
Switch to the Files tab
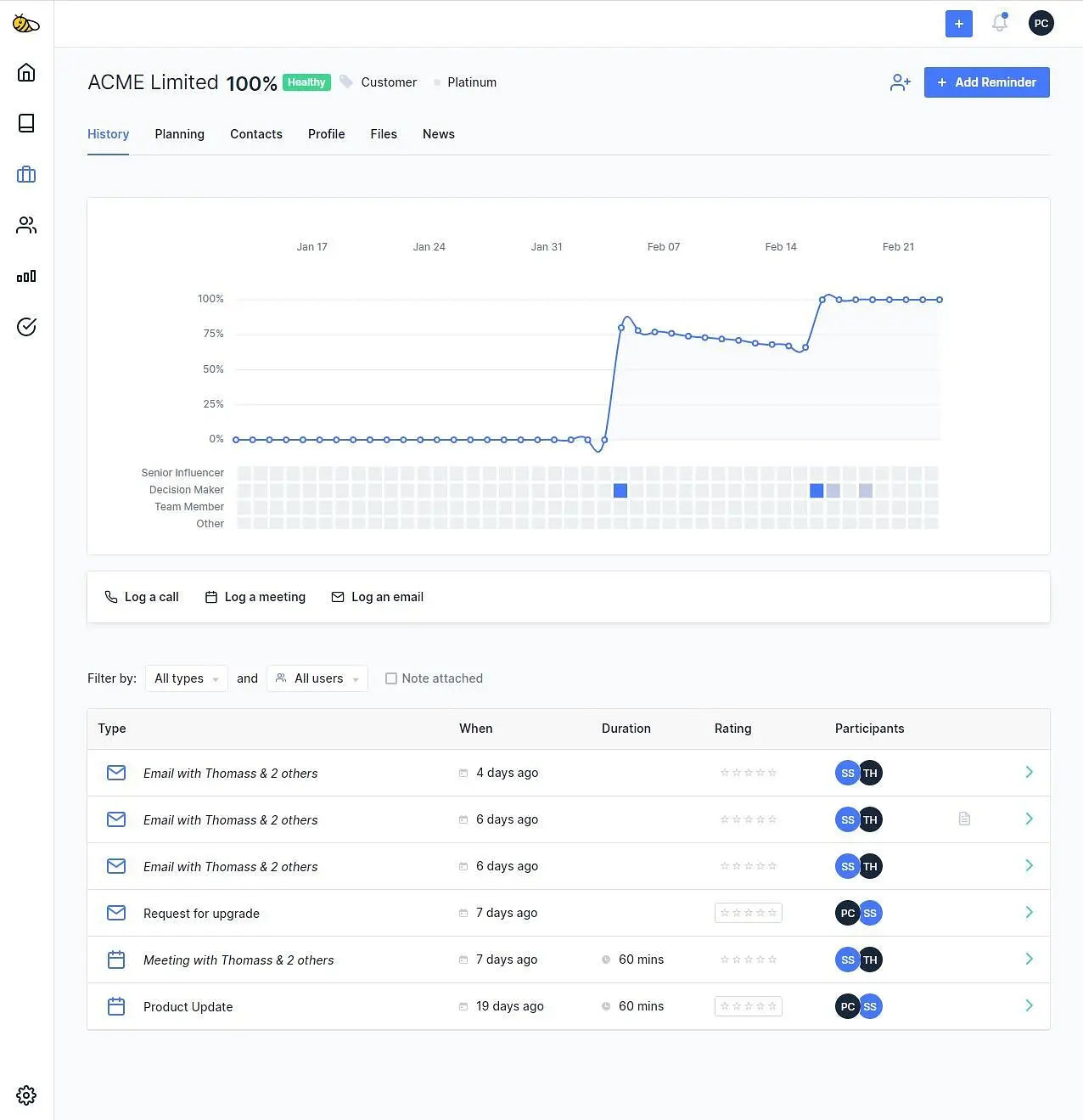click(384, 134)
